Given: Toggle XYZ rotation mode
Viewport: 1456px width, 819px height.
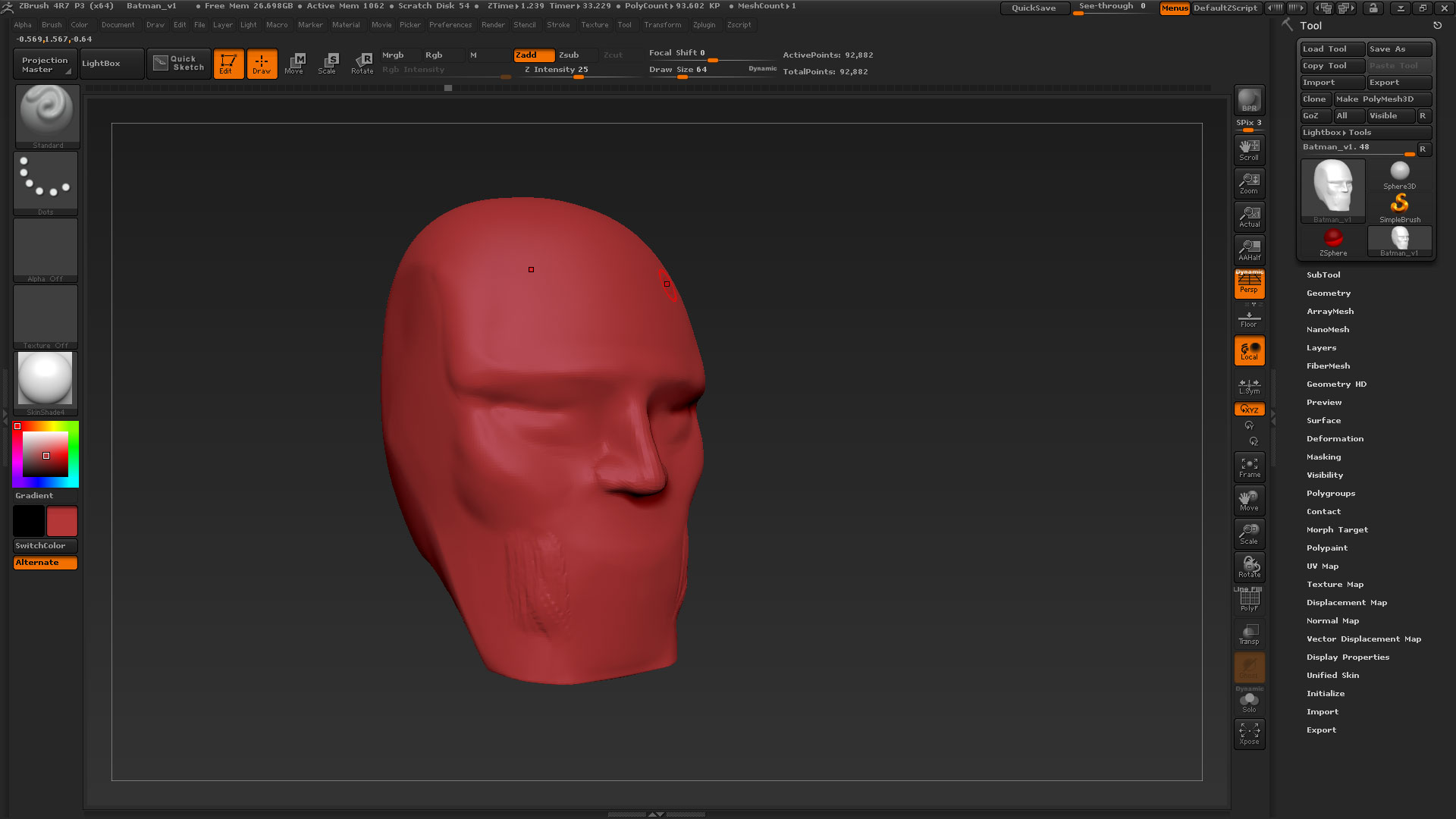Looking at the screenshot, I should point(1249,409).
